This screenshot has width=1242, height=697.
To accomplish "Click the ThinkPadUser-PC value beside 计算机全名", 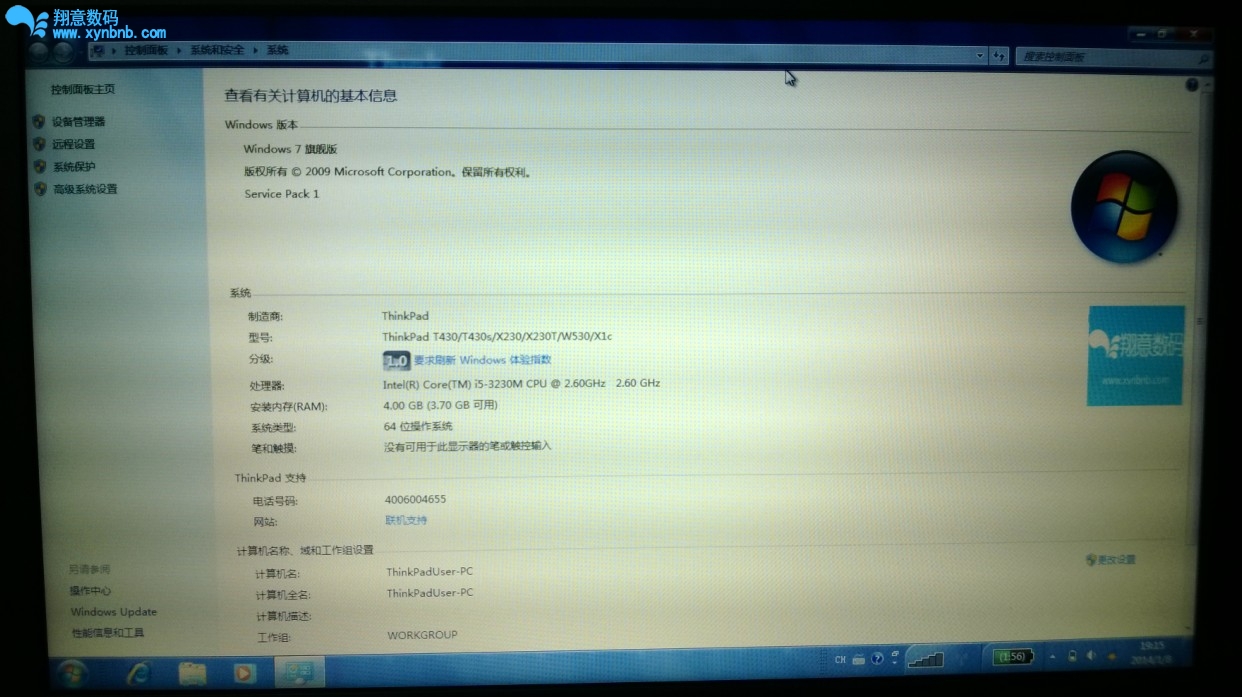I will [x=430, y=593].
